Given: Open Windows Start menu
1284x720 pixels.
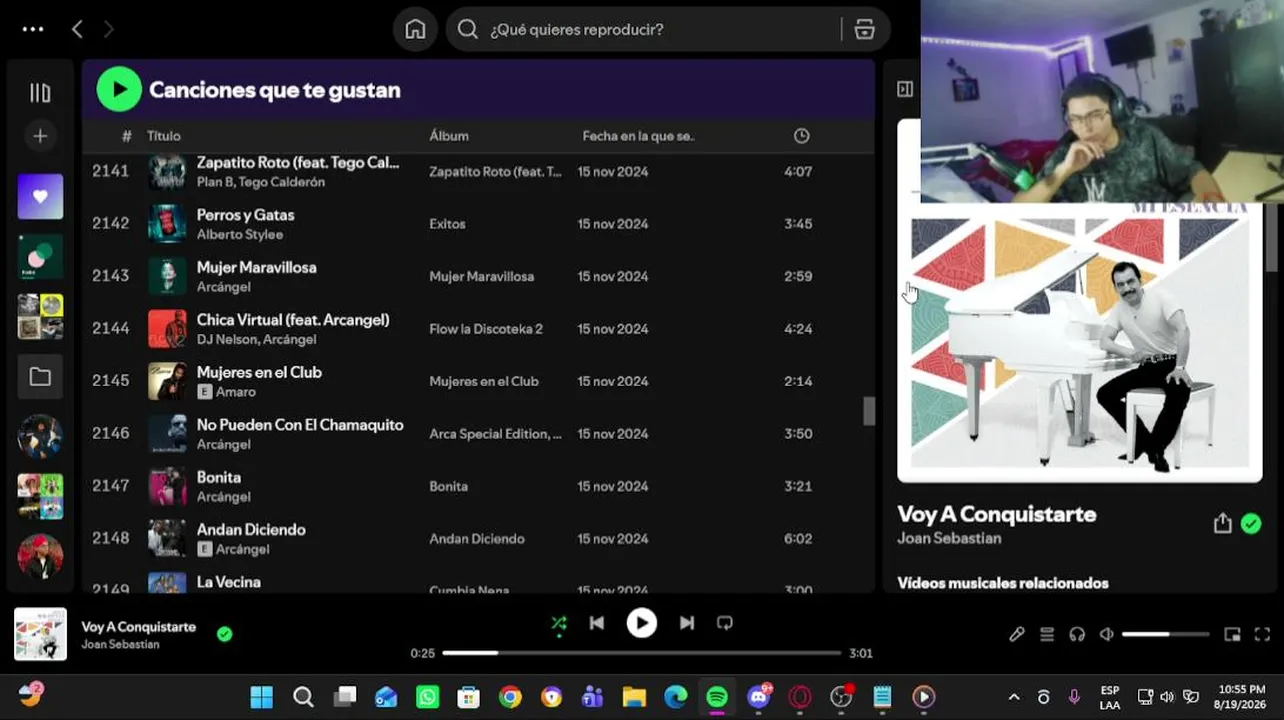Looking at the screenshot, I should [x=262, y=697].
